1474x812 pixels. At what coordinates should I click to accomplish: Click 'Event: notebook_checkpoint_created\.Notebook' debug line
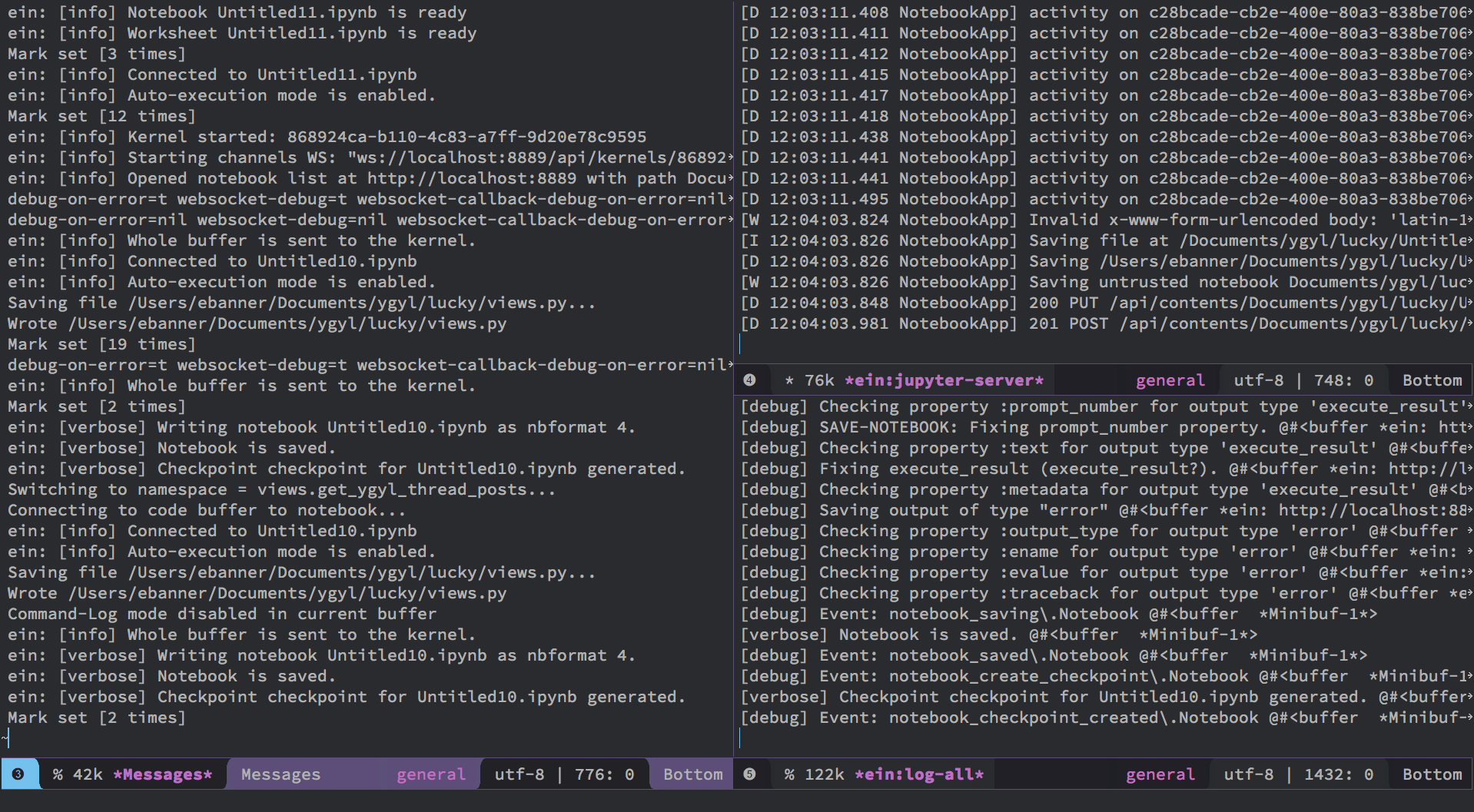(1107, 718)
